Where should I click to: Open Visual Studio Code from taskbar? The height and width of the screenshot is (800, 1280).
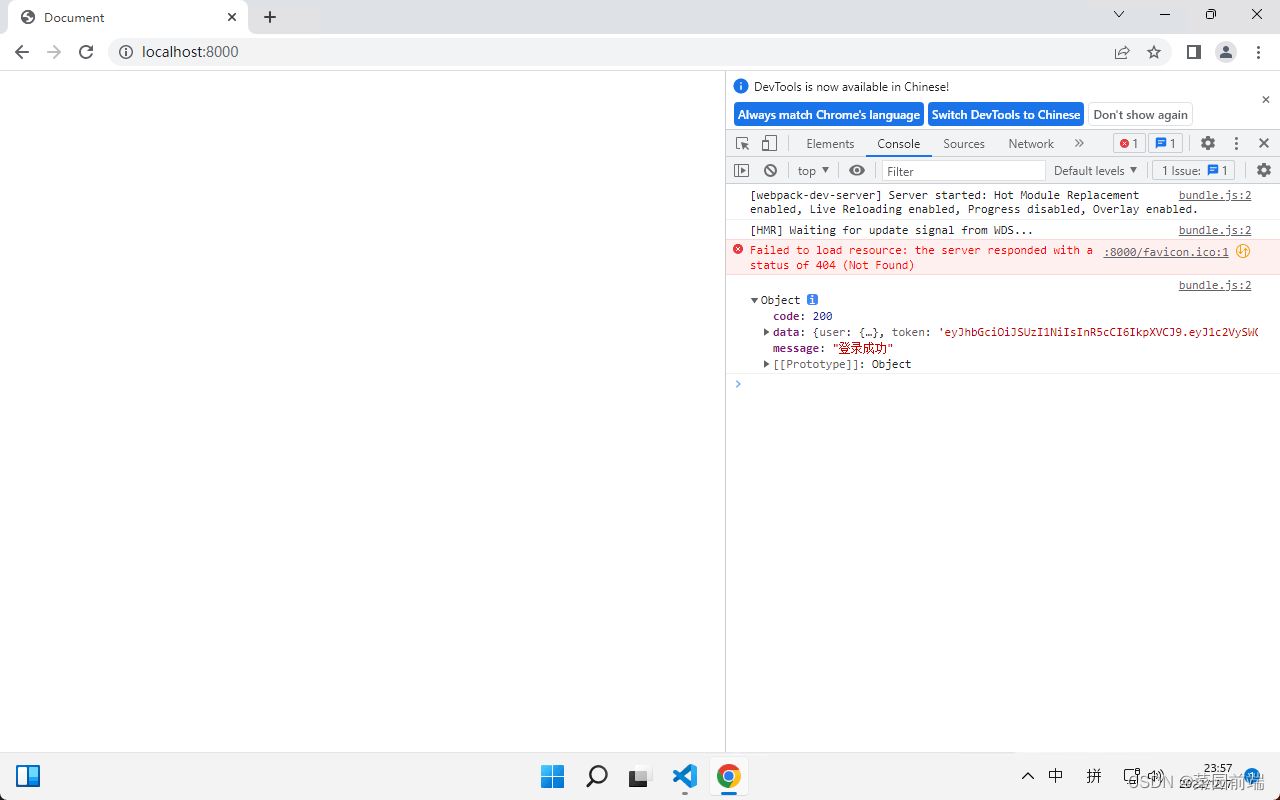coord(685,776)
